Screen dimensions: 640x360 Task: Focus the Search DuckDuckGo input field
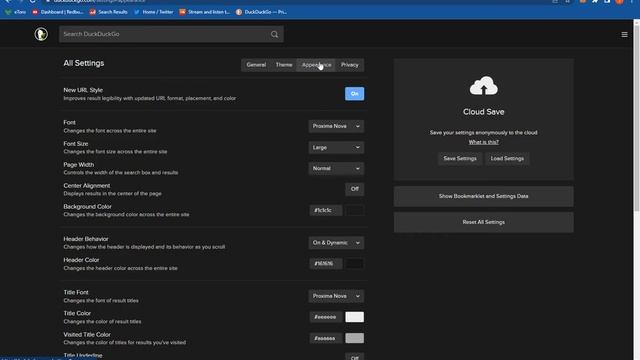(x=165, y=34)
